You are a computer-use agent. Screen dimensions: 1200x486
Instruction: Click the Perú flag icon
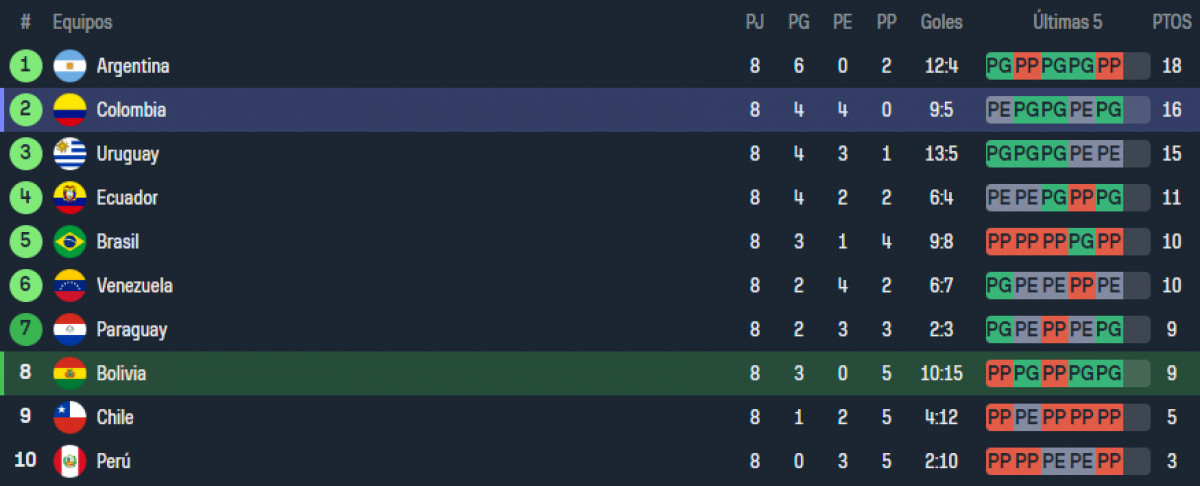70,462
